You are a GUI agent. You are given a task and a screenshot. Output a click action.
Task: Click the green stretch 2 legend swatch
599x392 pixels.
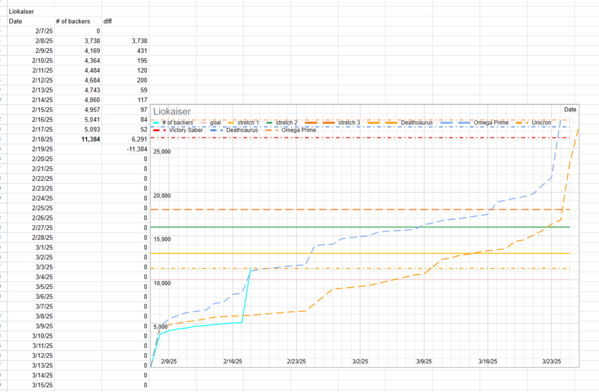coord(269,123)
